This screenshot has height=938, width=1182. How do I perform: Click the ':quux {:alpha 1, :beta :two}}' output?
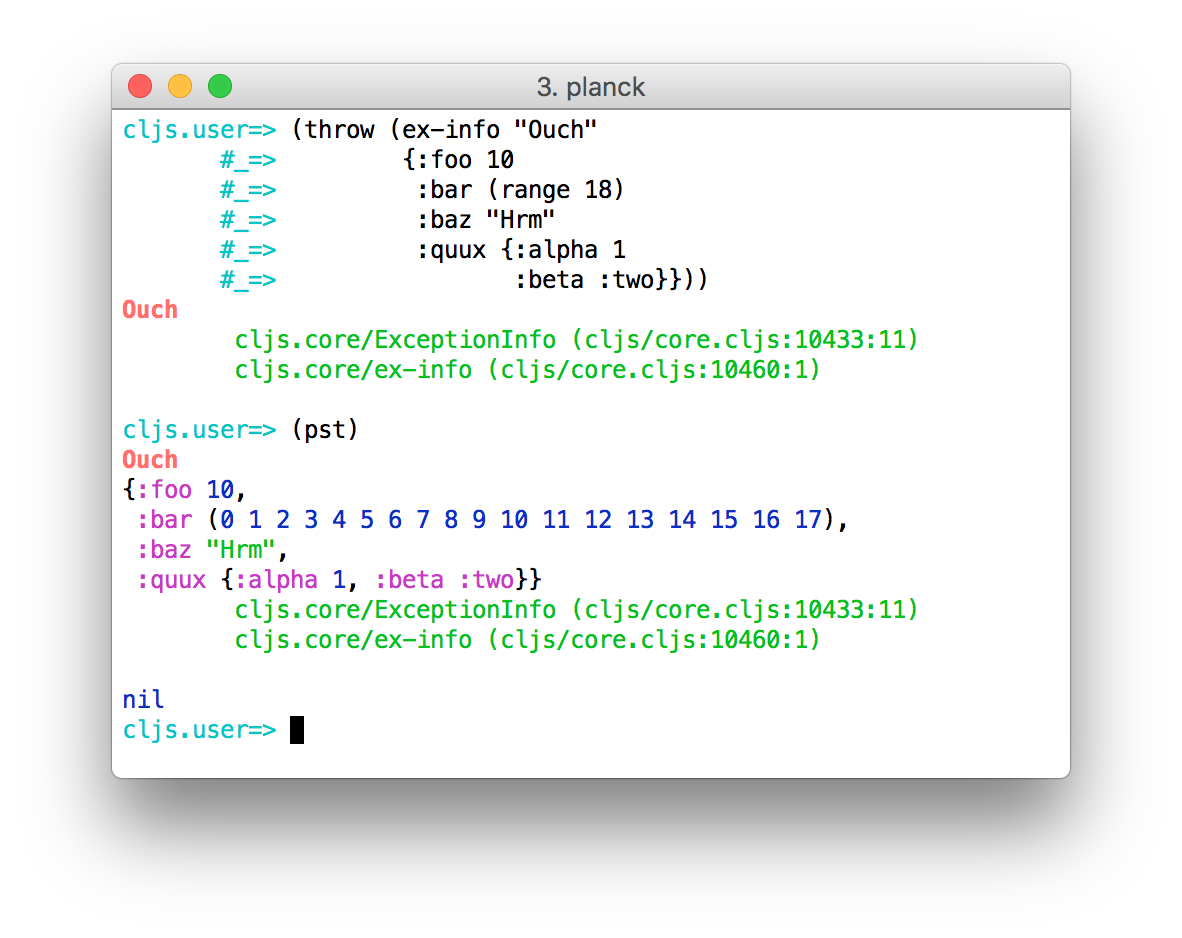tap(339, 580)
